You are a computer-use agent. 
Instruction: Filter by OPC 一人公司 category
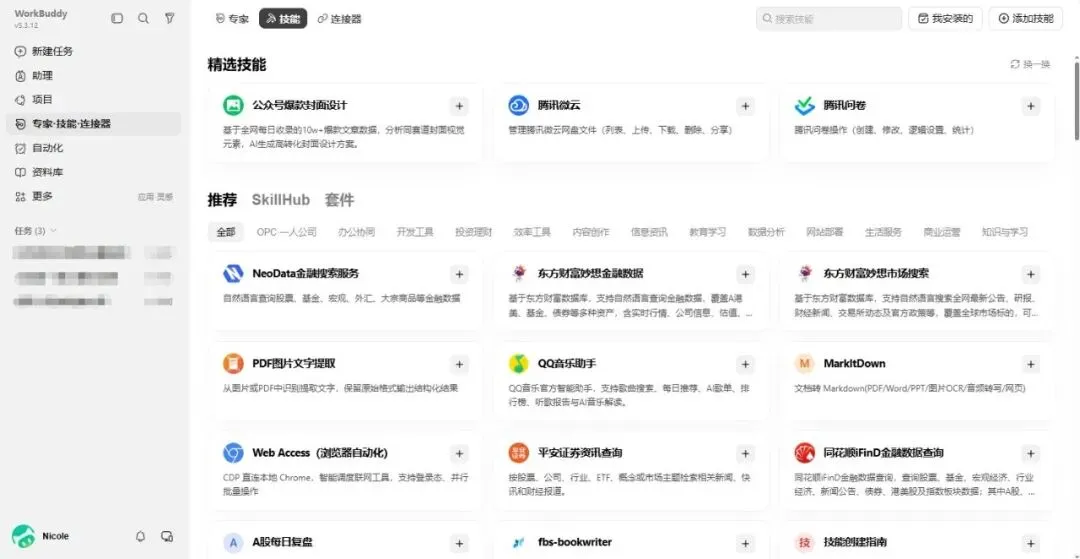pyautogui.click(x=287, y=232)
